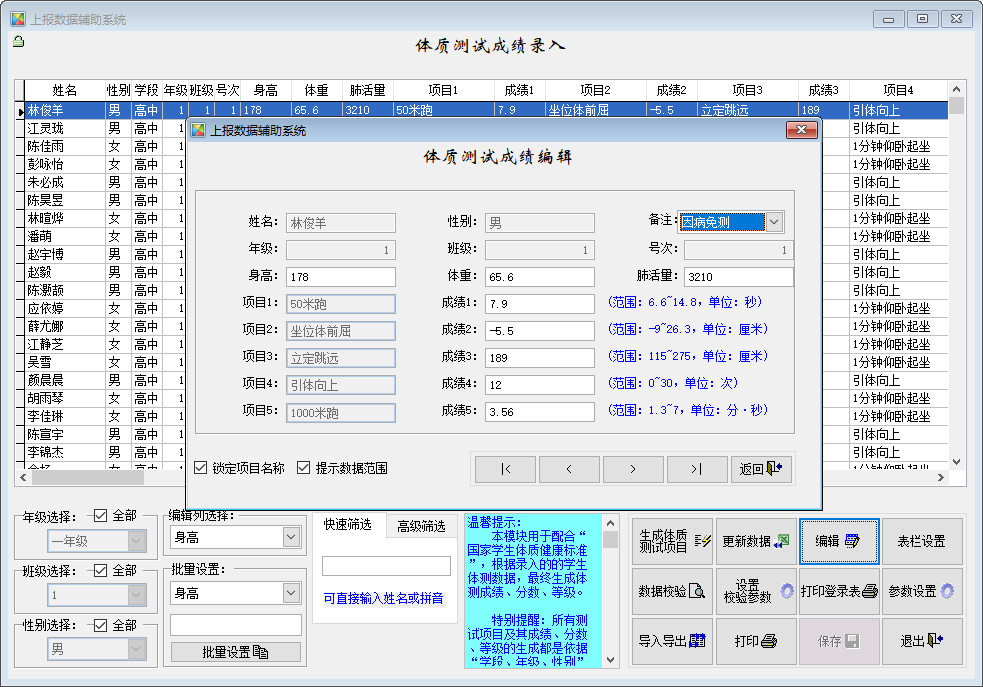The height and width of the screenshot is (687, 983).
Task: Click the quick filter search box
Action: coord(386,566)
